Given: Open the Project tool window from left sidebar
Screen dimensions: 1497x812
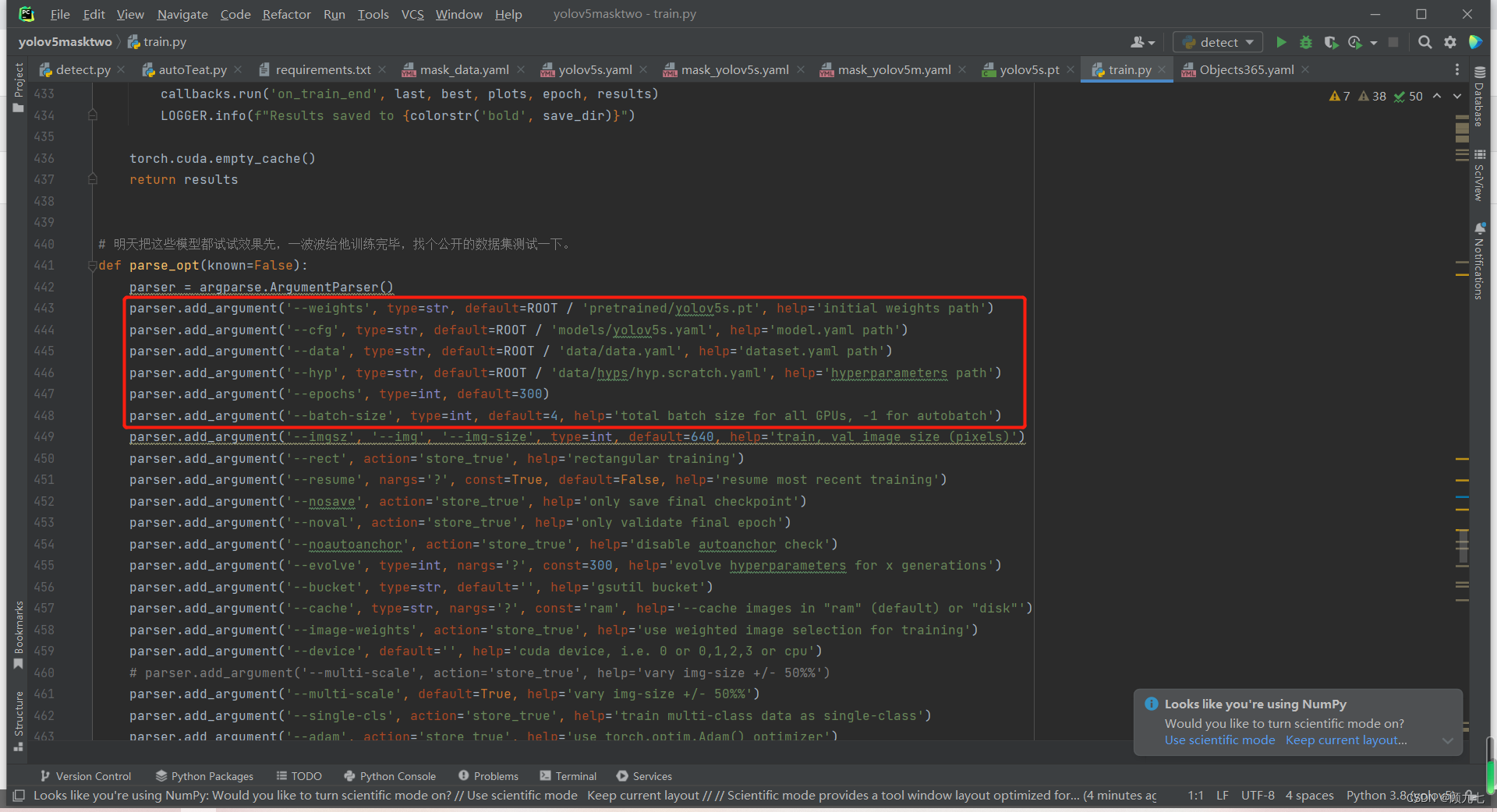Looking at the screenshot, I should point(19,87).
